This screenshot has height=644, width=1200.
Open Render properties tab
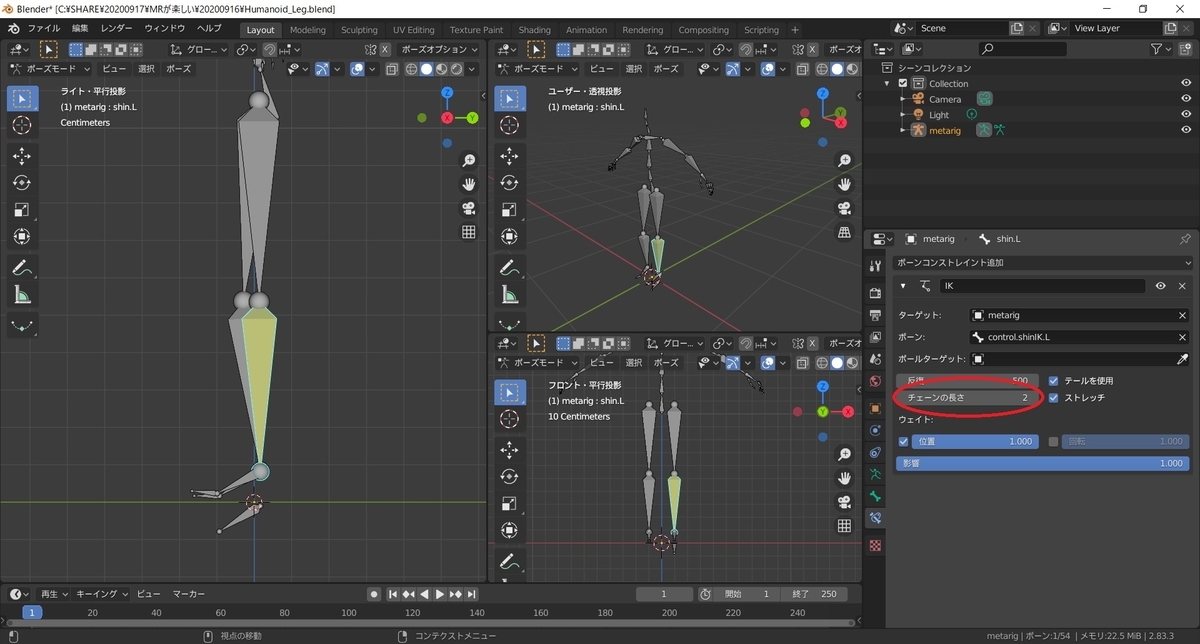(x=876, y=292)
